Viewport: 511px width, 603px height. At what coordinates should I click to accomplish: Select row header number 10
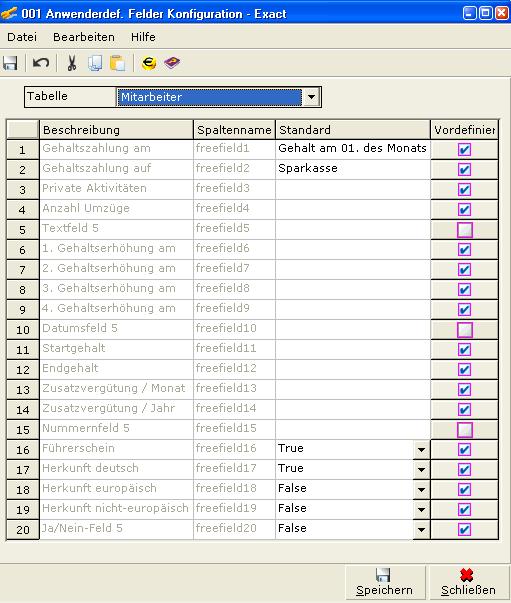23,330
